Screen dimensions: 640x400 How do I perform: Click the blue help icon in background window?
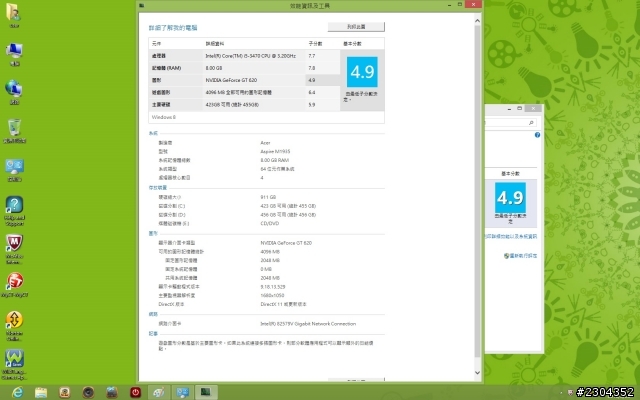coord(537,135)
